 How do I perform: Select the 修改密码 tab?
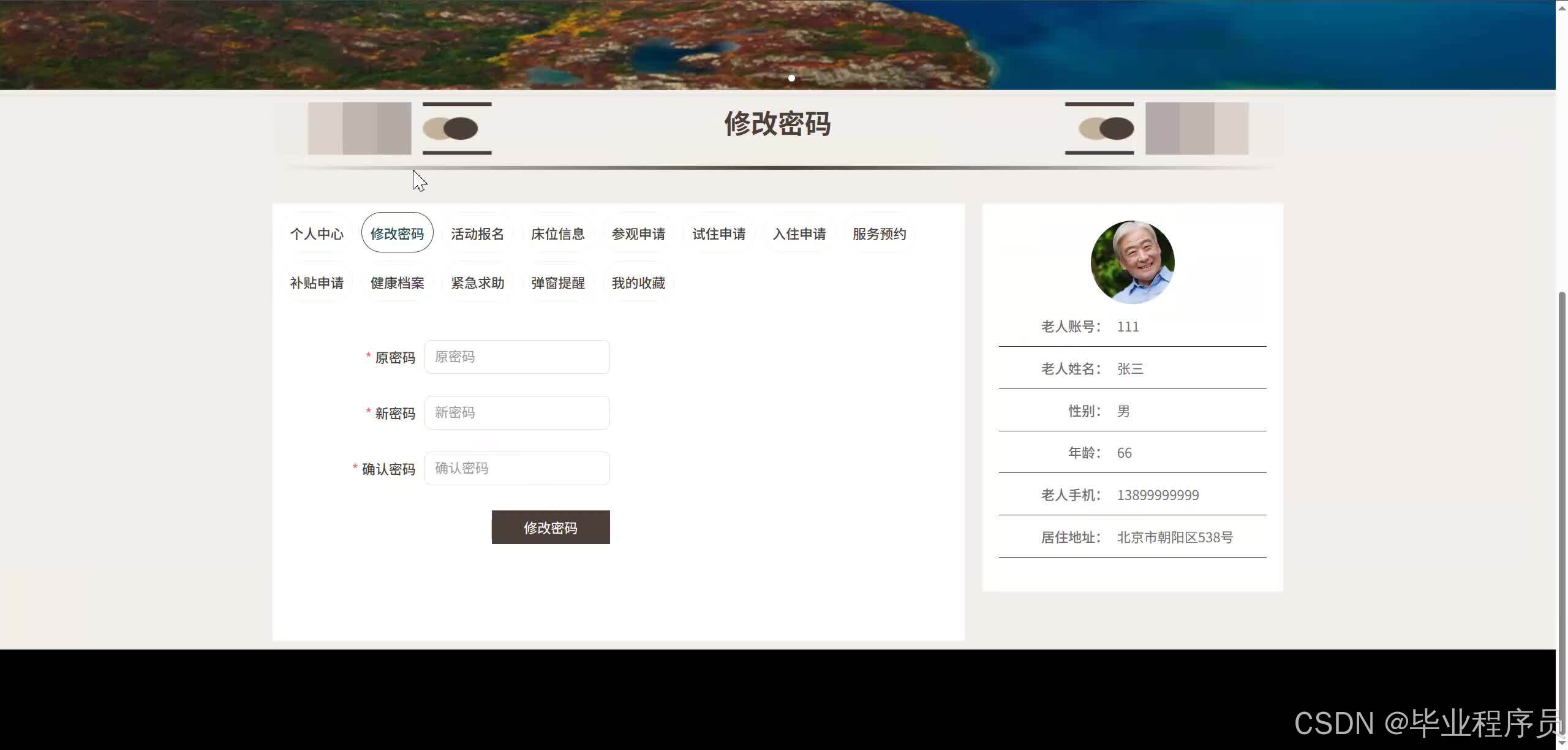(x=397, y=233)
